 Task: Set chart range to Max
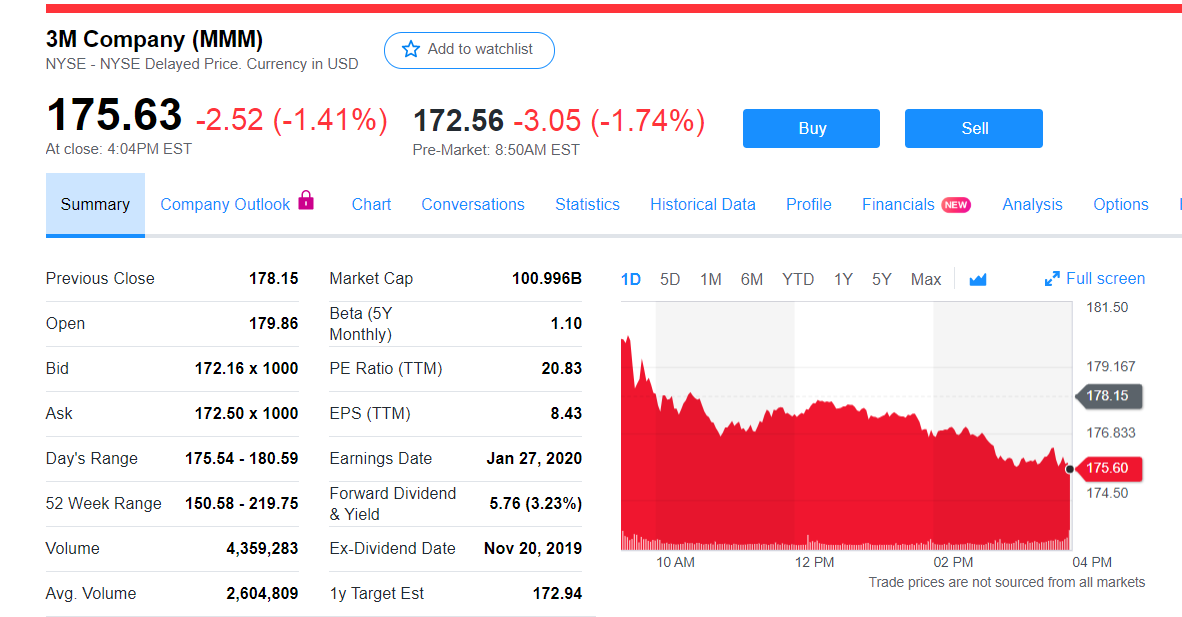[x=926, y=280]
